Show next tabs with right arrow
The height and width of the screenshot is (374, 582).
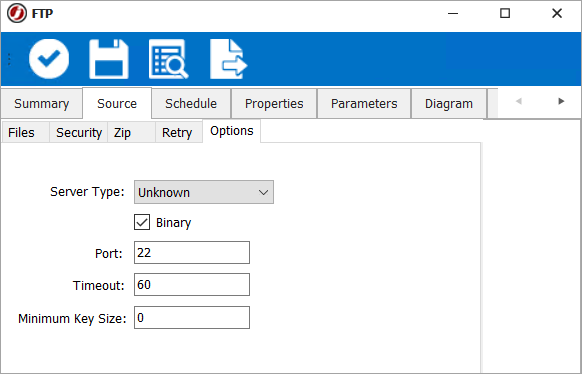561,101
